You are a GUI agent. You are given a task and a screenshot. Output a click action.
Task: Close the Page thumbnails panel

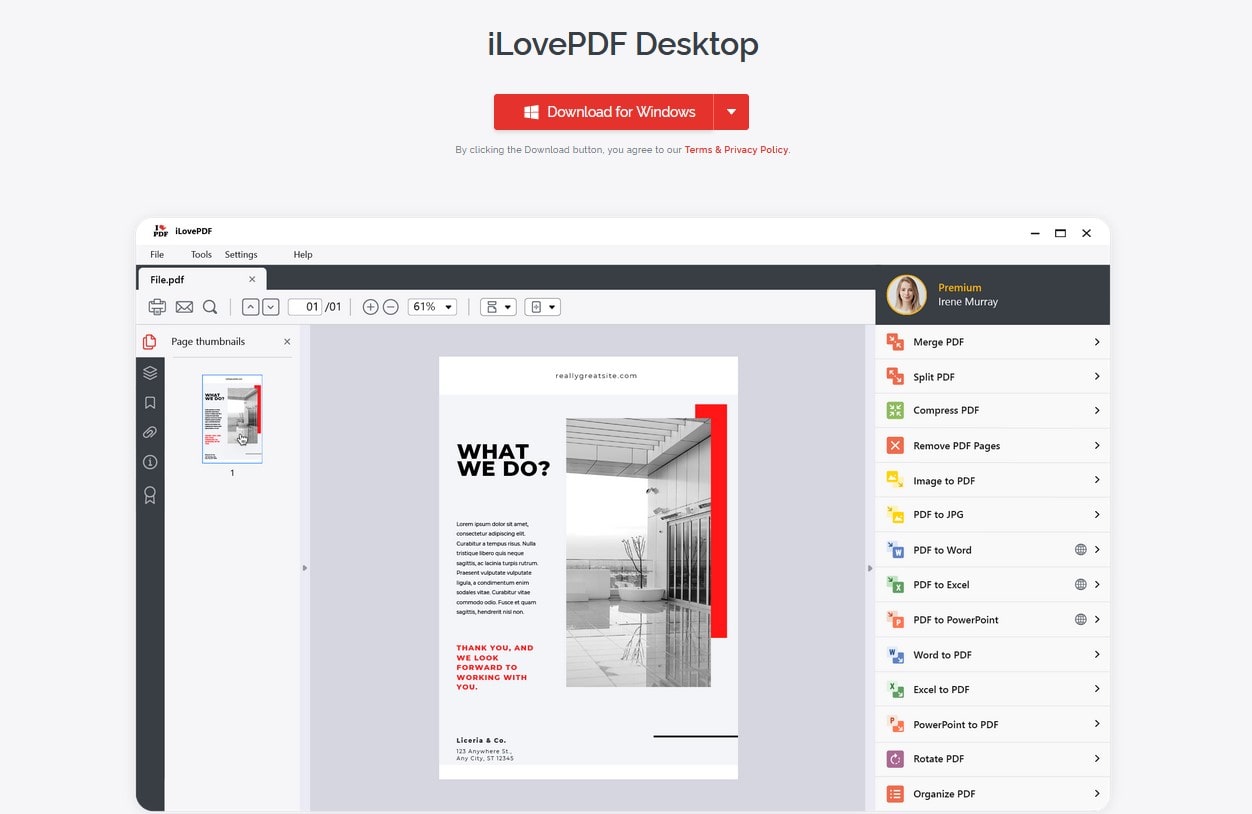(x=287, y=342)
